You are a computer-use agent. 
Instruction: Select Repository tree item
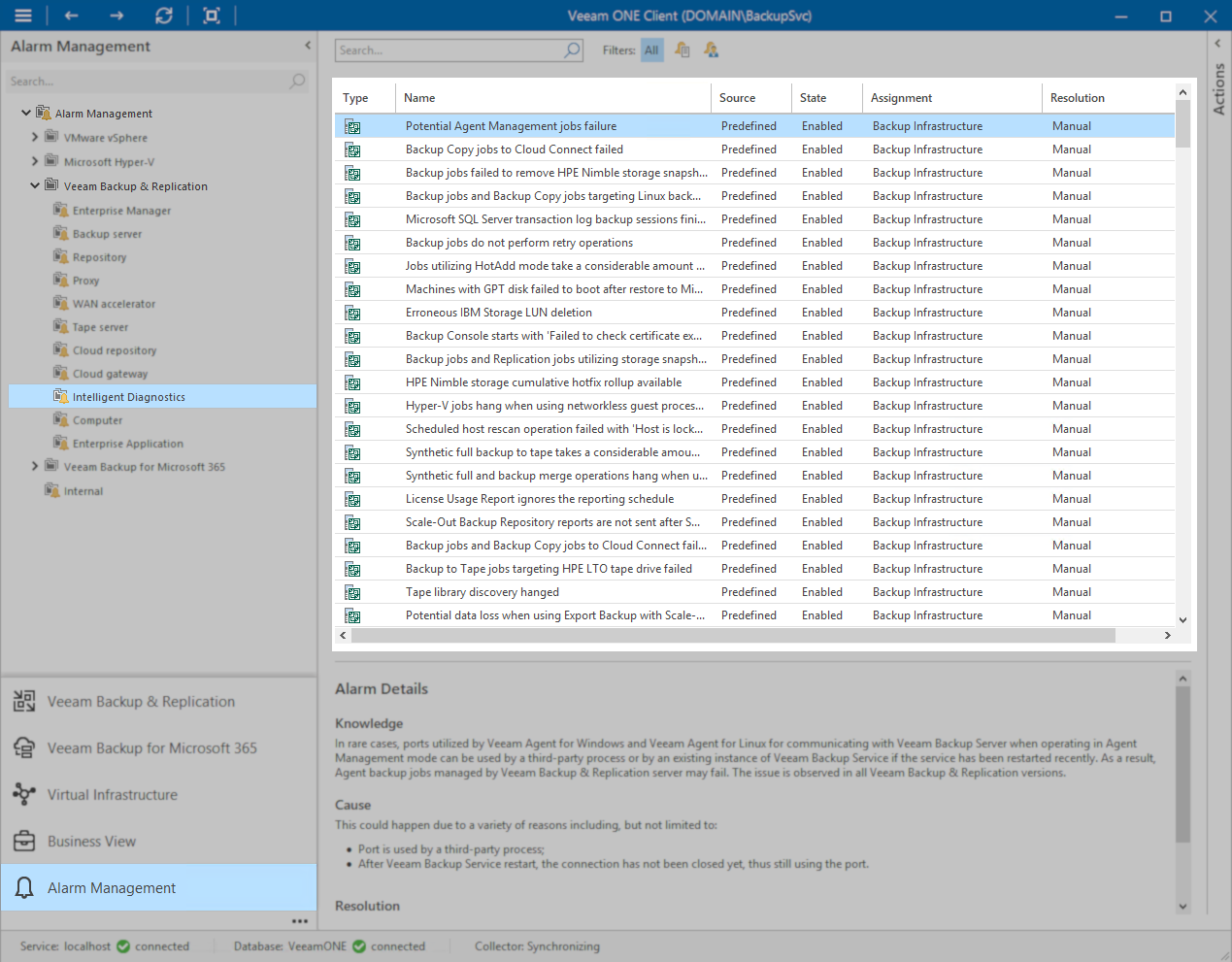click(99, 257)
